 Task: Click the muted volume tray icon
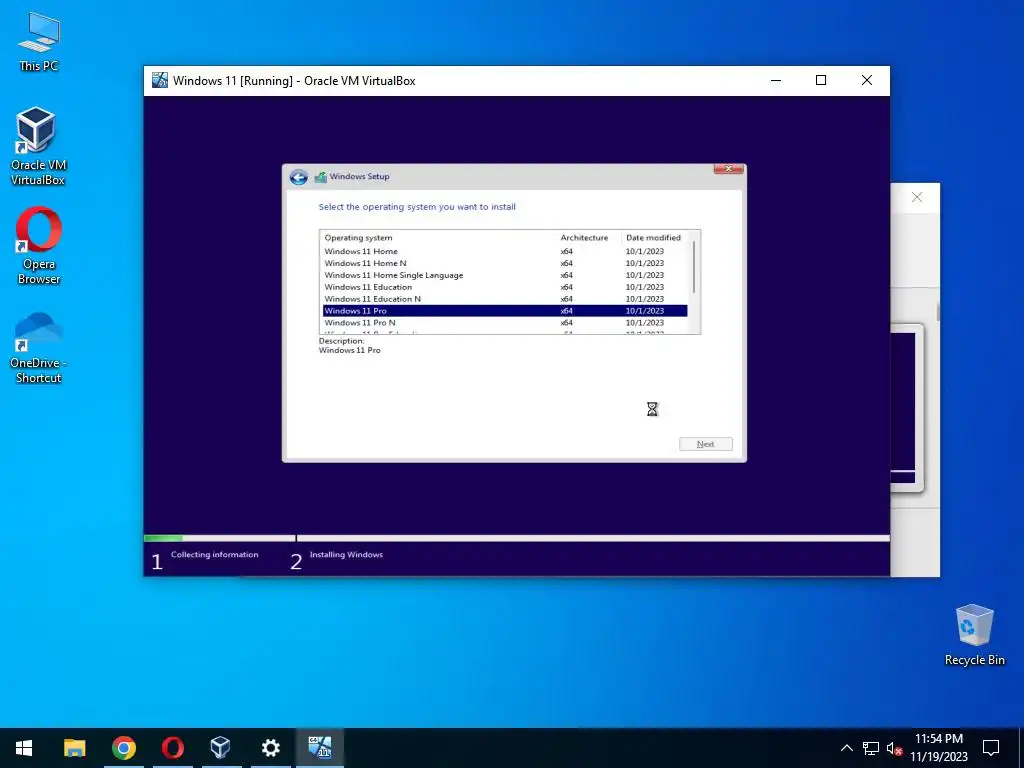[894, 748]
